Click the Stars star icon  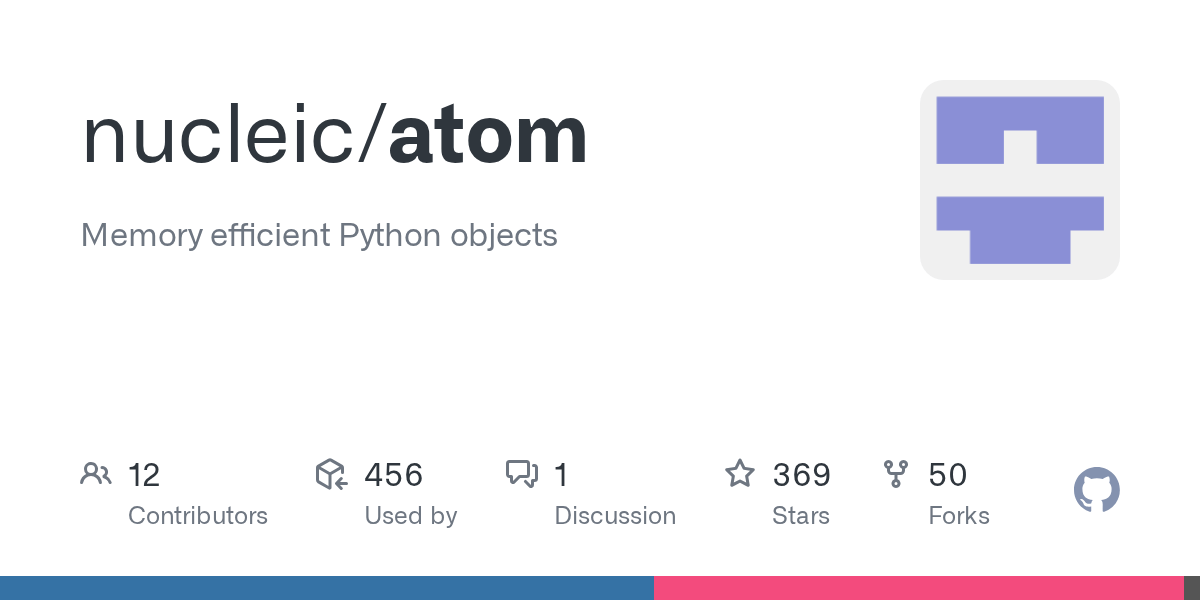[x=740, y=474]
